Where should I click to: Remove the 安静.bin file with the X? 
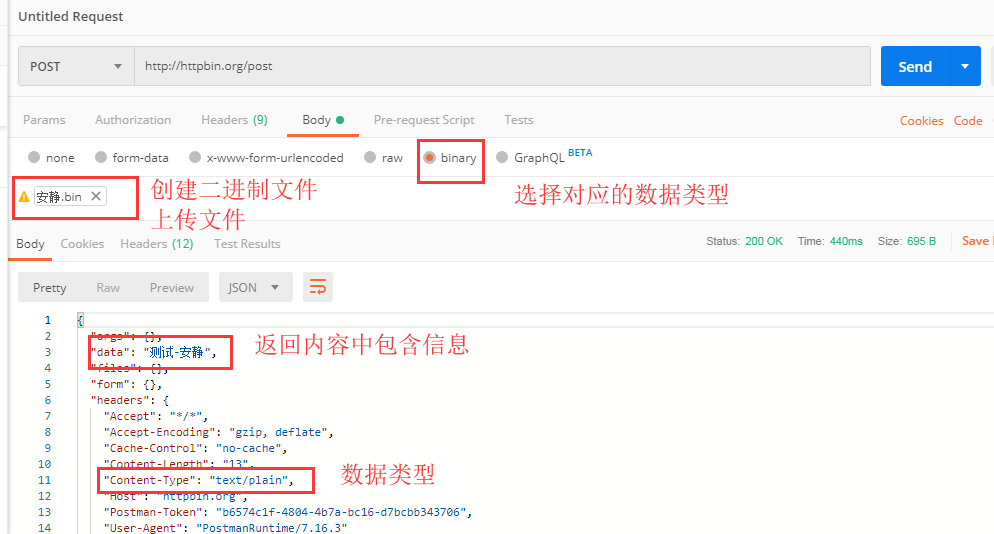96,196
